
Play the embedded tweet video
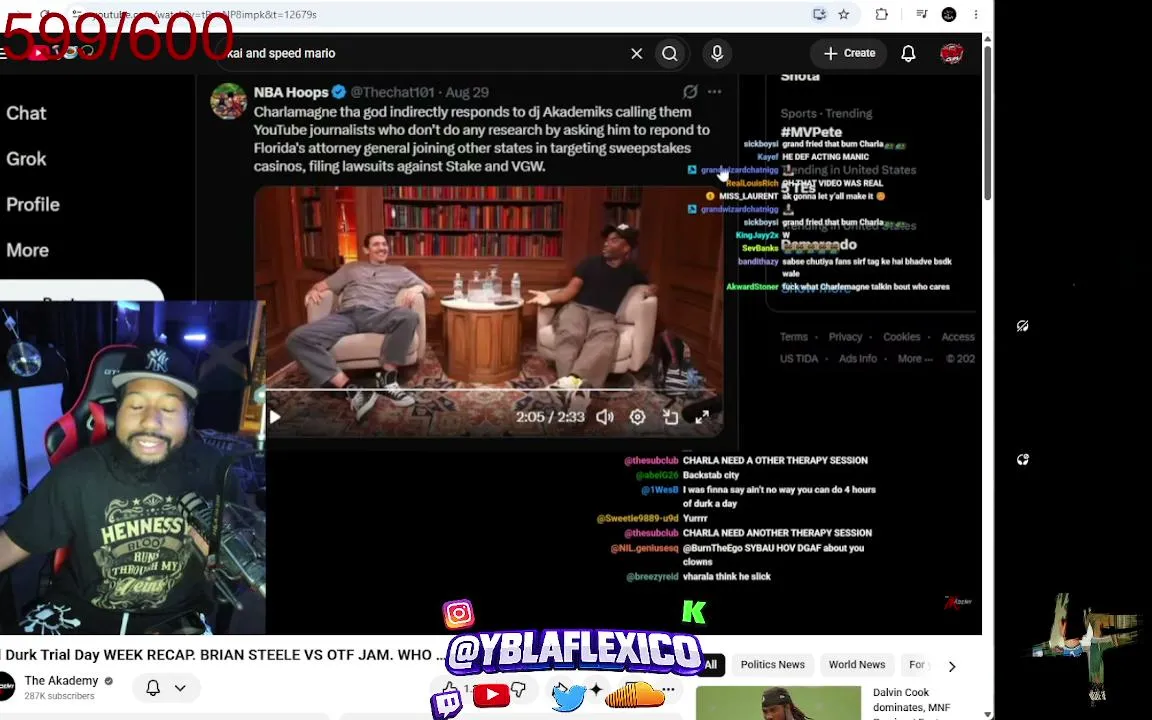tap(274, 417)
